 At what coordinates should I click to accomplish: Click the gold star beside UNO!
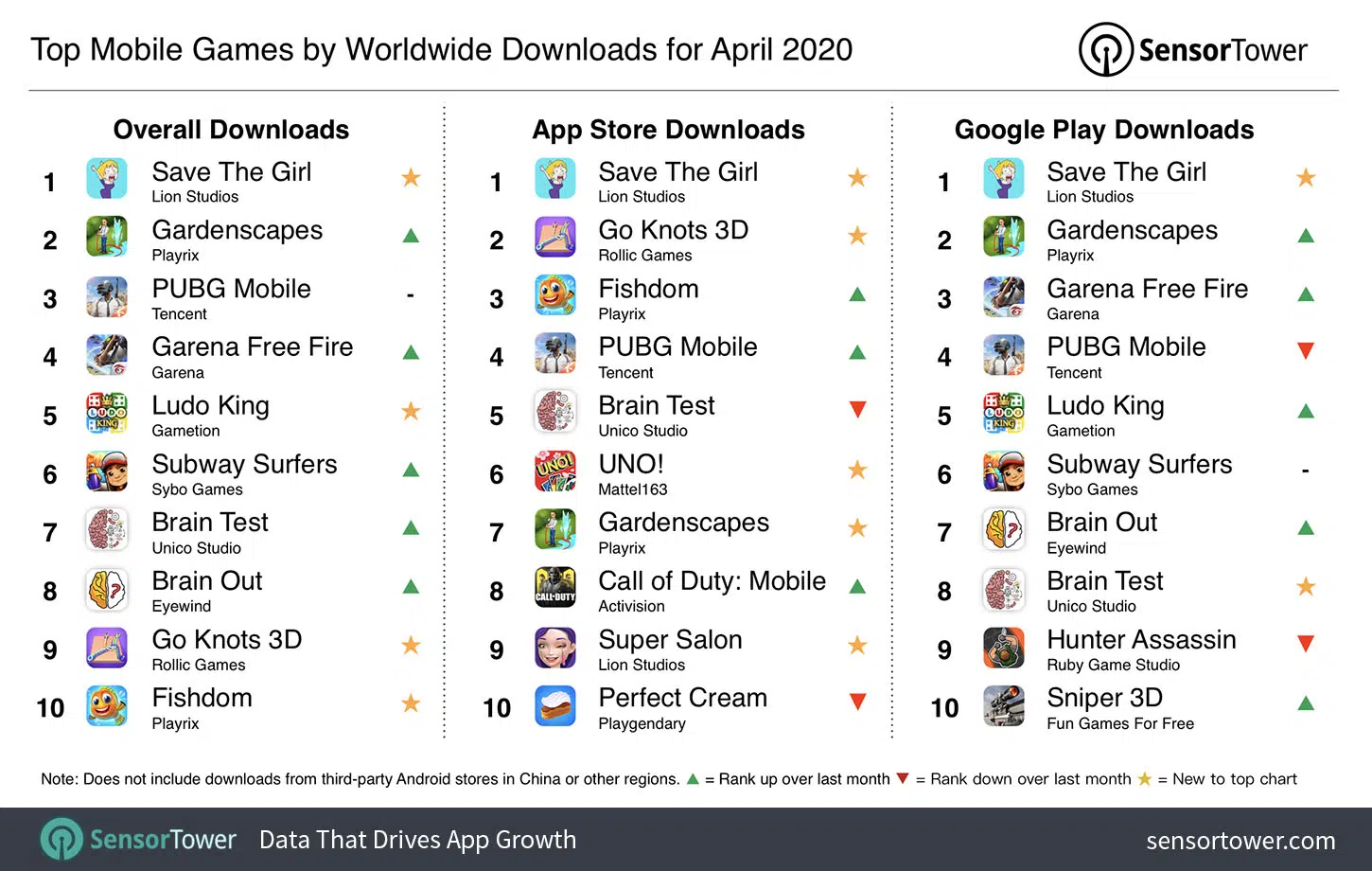pyautogui.click(x=857, y=470)
